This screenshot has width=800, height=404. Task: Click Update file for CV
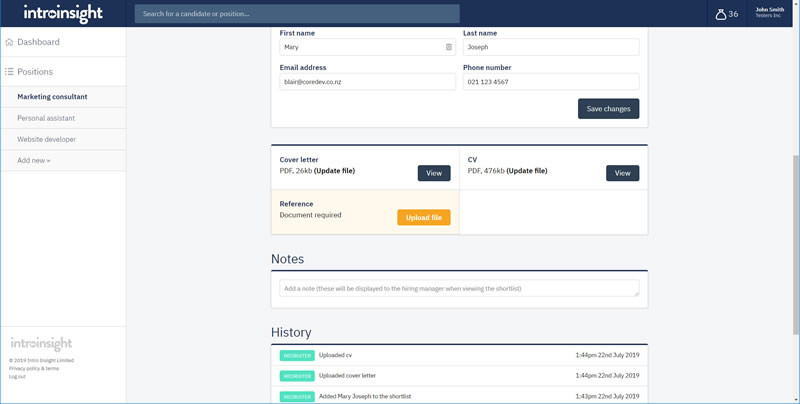tap(527, 171)
